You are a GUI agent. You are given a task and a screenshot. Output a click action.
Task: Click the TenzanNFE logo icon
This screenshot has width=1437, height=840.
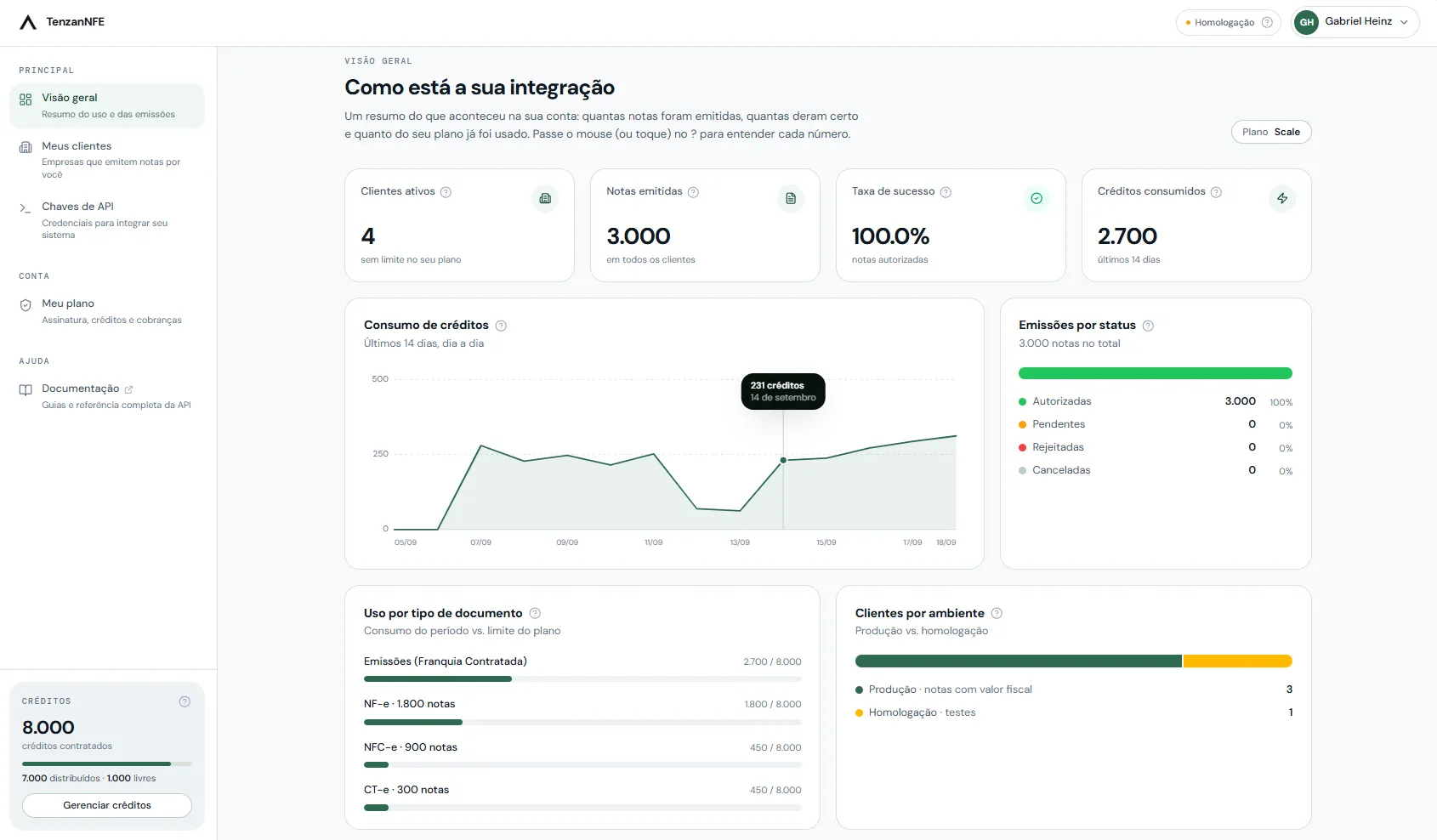(28, 22)
